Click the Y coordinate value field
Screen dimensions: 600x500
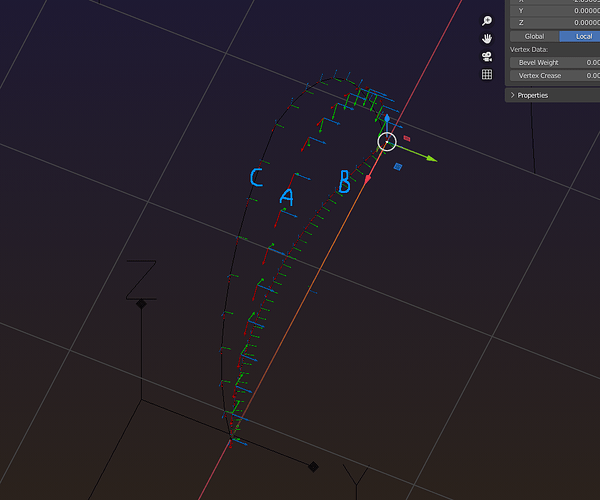click(555, 11)
